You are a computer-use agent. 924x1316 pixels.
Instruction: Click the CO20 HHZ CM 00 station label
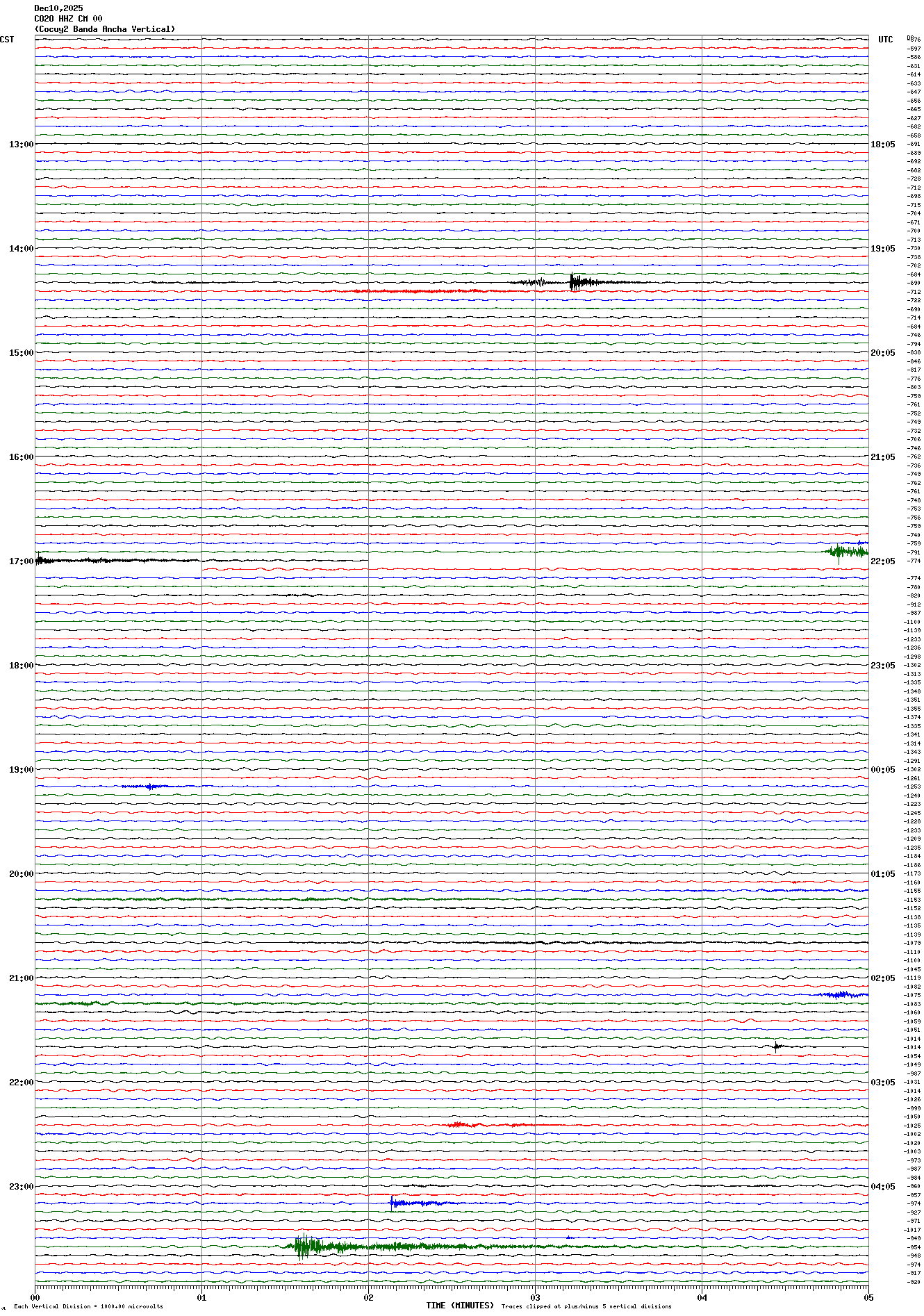click(68, 19)
